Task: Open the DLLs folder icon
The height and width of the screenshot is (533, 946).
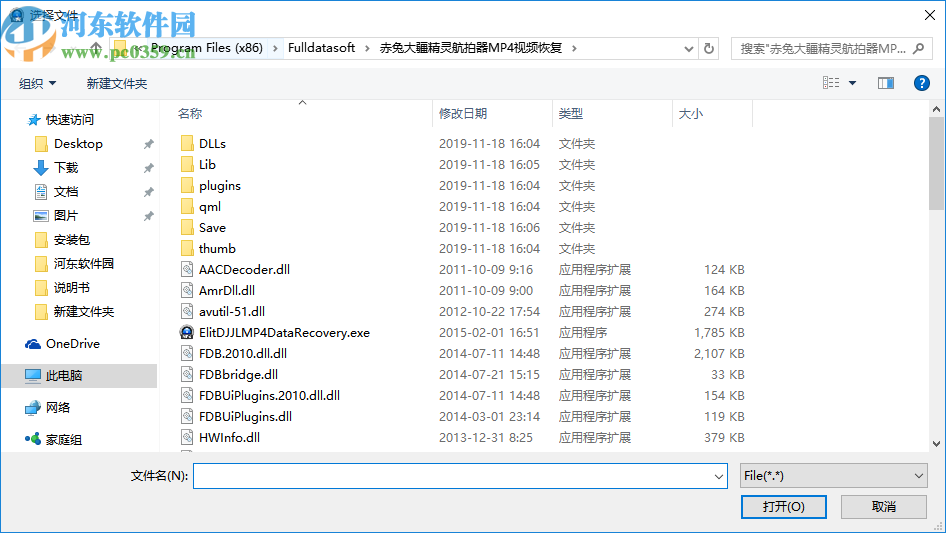Action: pyautogui.click(x=187, y=144)
